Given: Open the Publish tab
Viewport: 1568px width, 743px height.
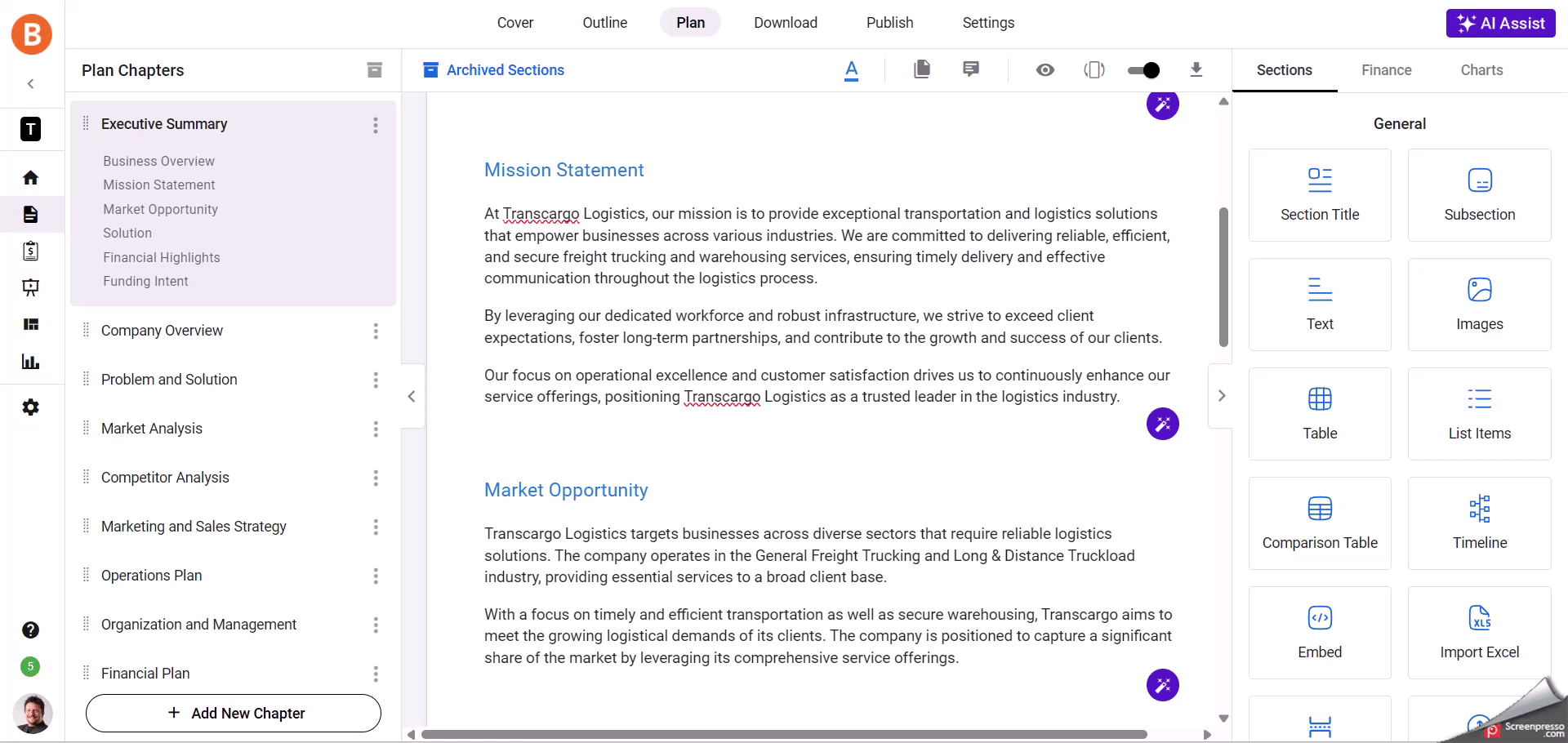Looking at the screenshot, I should pyautogui.click(x=890, y=23).
